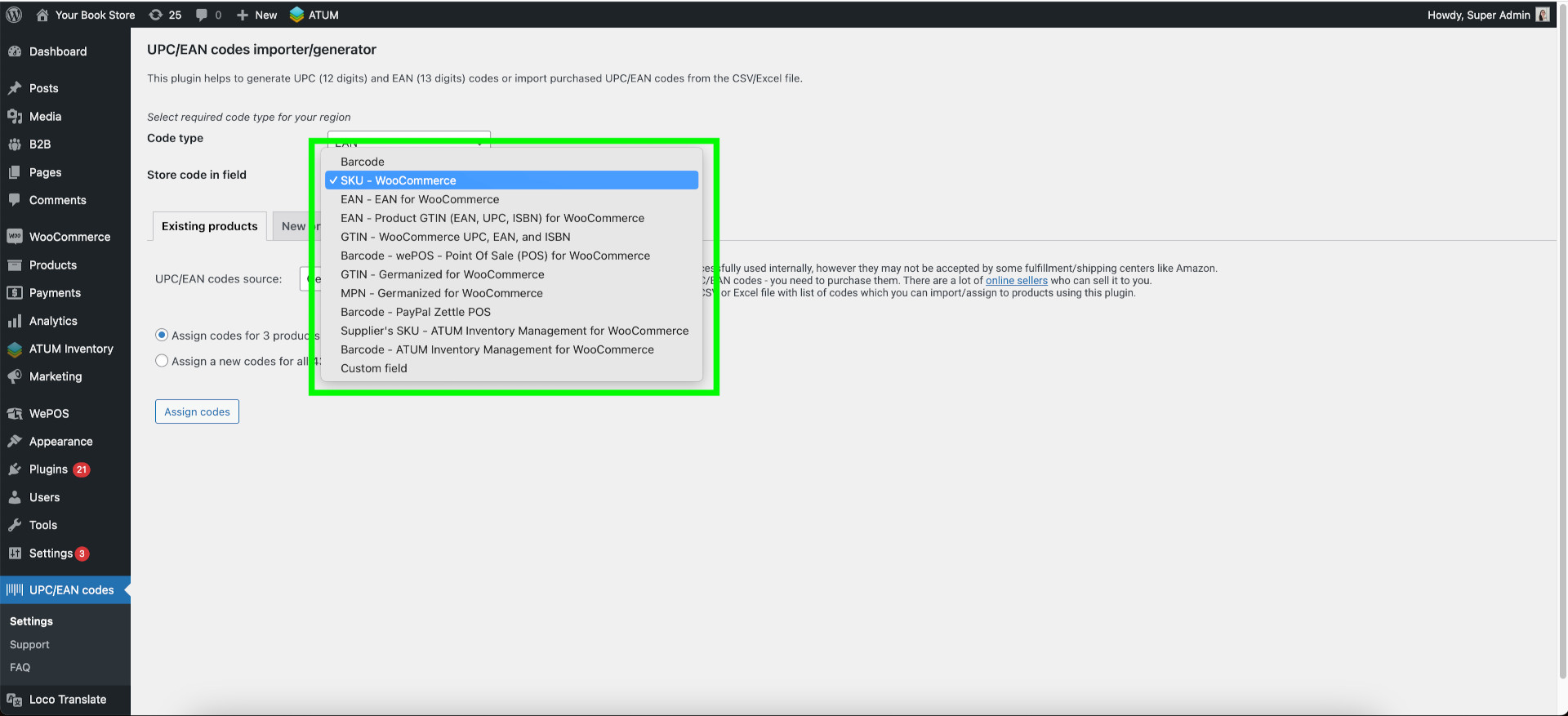Click the Media icon in sidebar
This screenshot has width=1568, height=716.
coord(15,117)
